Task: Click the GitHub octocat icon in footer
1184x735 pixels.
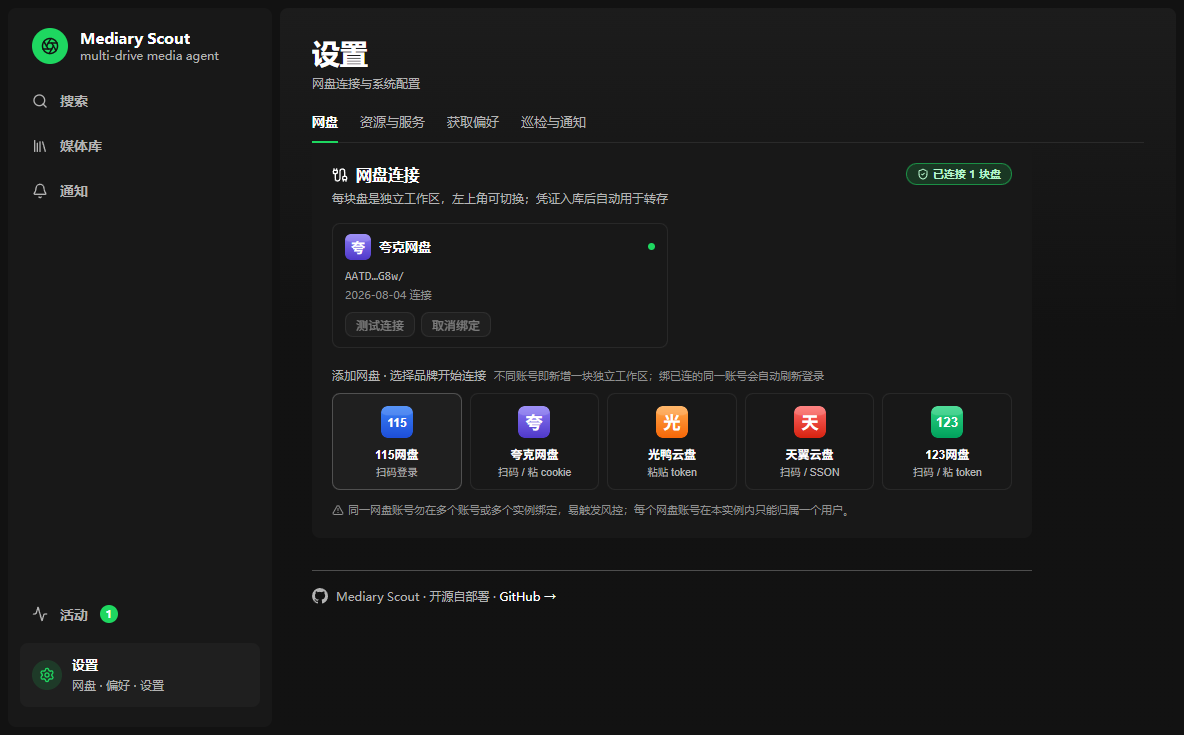Action: tap(320, 596)
